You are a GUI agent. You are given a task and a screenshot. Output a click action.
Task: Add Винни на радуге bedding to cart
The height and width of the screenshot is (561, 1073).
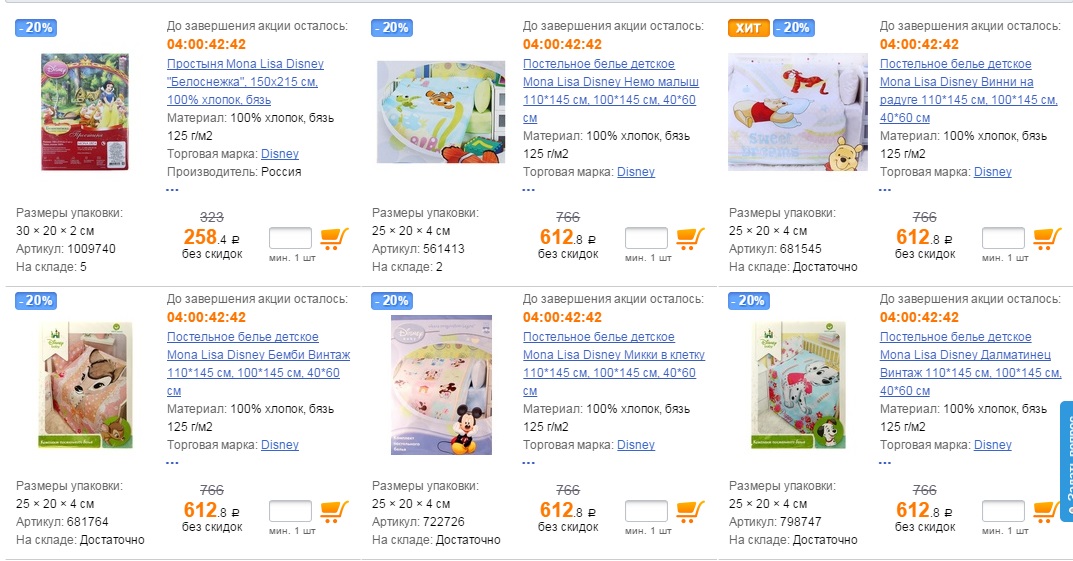pyautogui.click(x=1047, y=239)
